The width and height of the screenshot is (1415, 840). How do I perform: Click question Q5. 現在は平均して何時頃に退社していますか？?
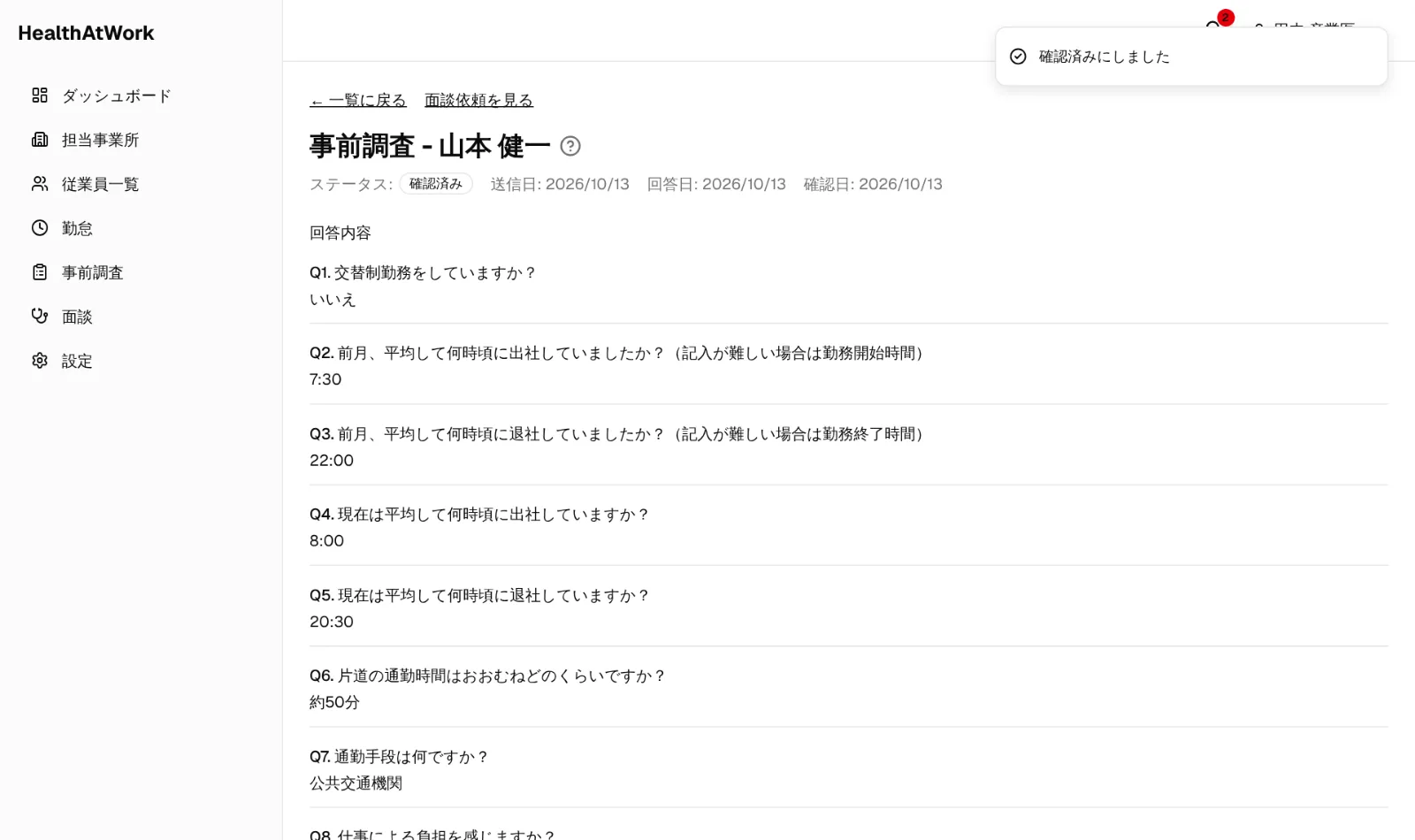click(x=479, y=596)
